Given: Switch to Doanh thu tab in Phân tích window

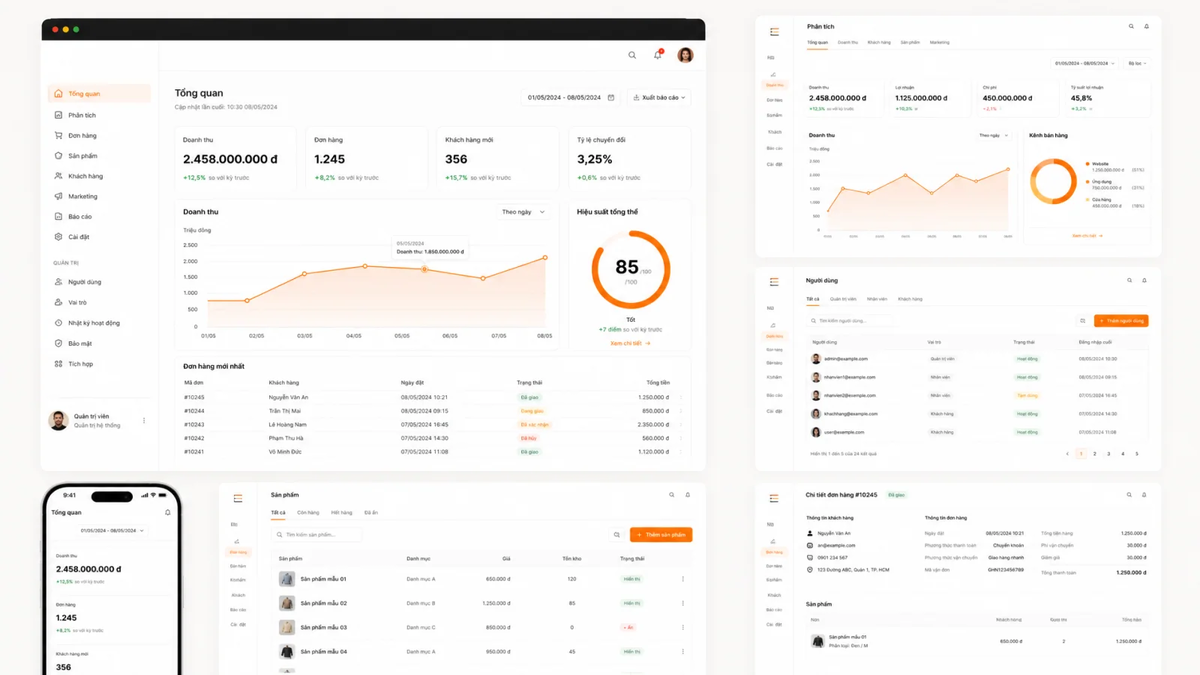Looking at the screenshot, I should (x=847, y=43).
